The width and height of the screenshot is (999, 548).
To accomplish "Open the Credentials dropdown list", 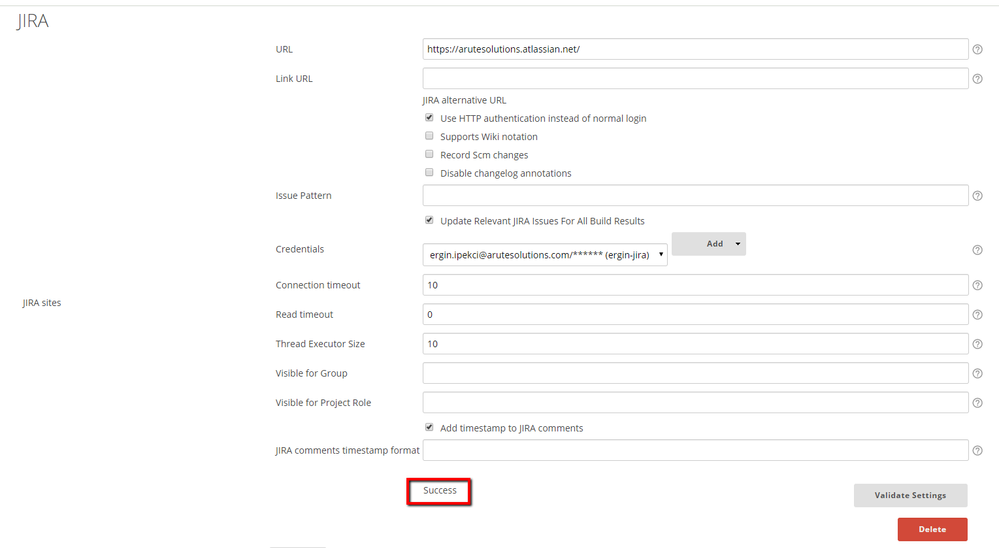I will coord(545,254).
